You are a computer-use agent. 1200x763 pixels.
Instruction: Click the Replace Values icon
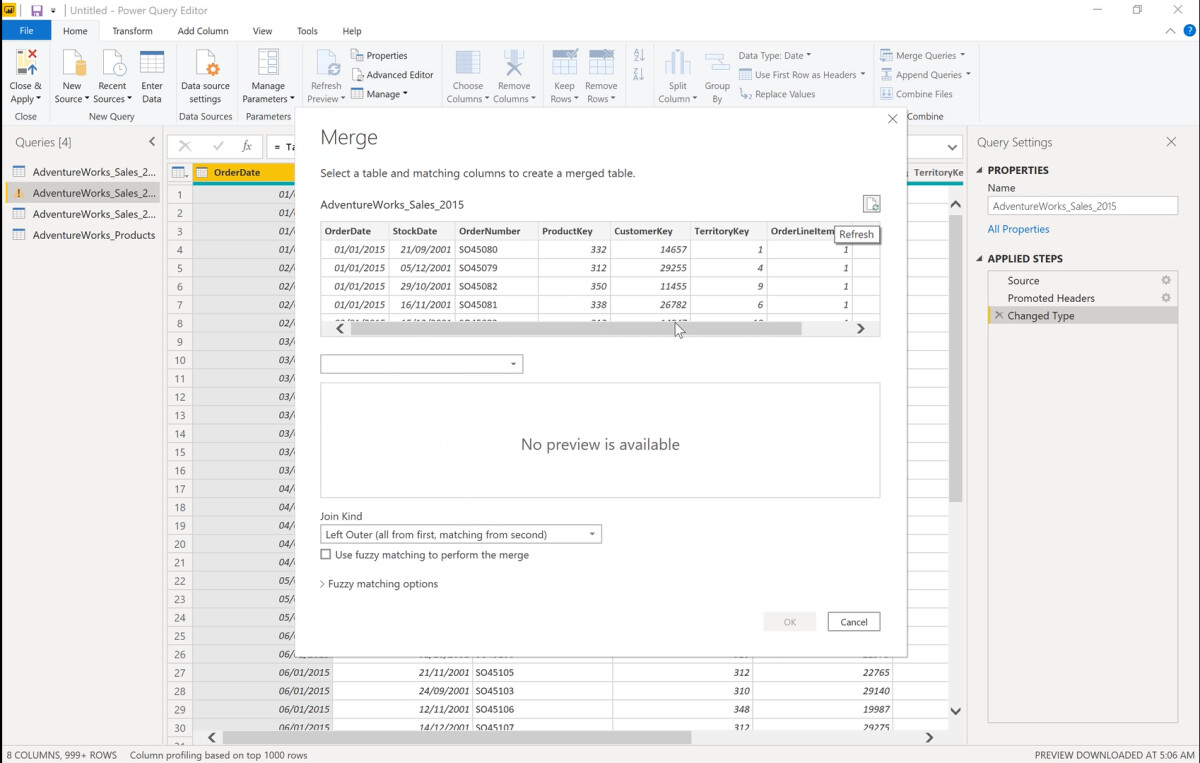[778, 93]
